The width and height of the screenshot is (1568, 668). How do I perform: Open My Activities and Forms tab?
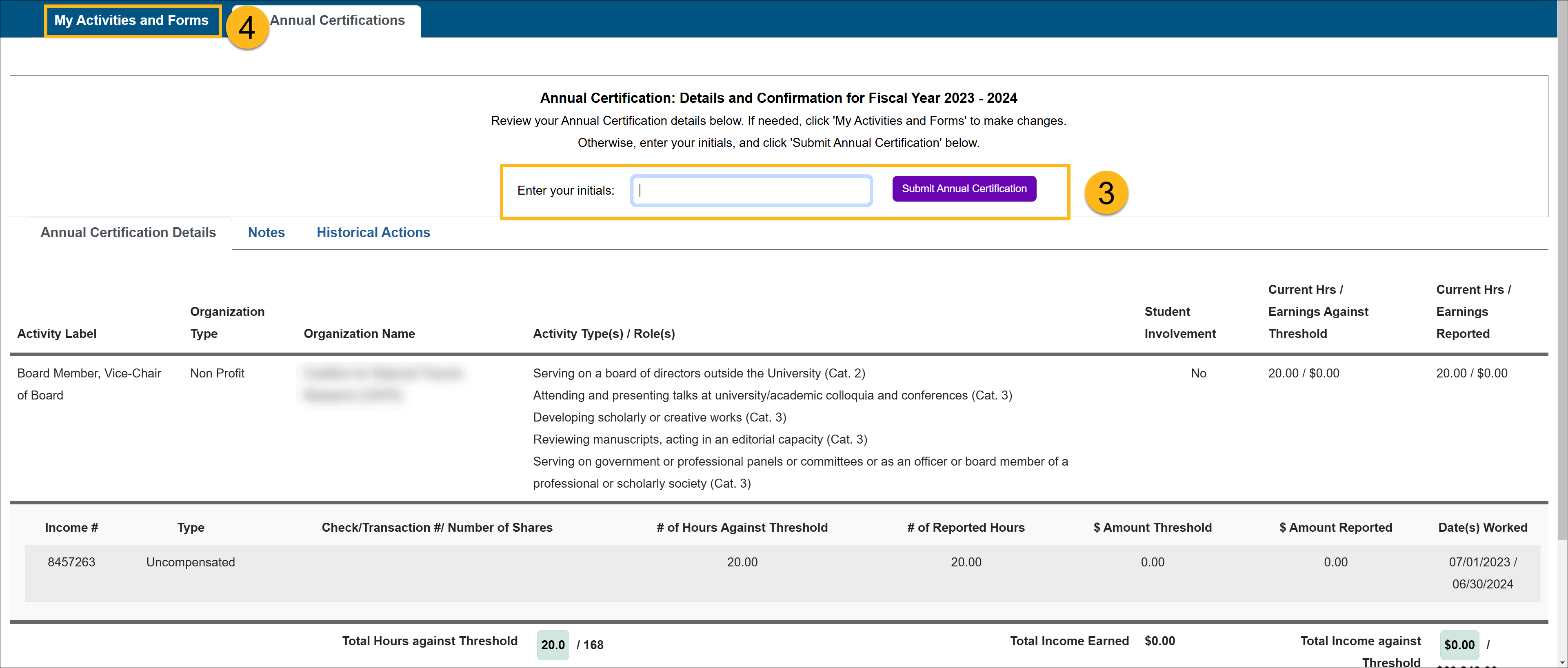pos(131,21)
